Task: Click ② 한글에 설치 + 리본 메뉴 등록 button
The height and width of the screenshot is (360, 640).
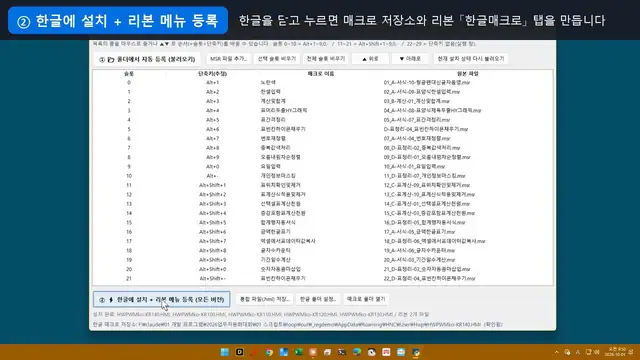Action: tap(162, 299)
